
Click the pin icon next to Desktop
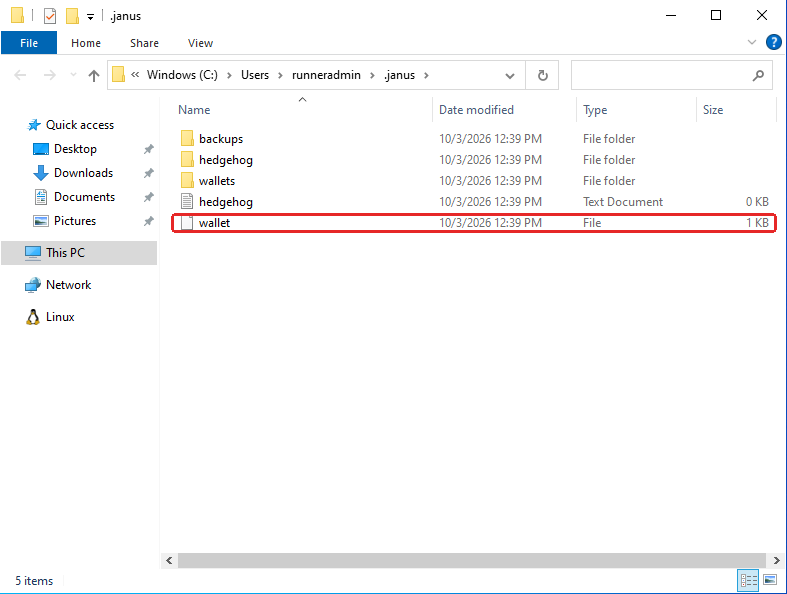(149, 149)
